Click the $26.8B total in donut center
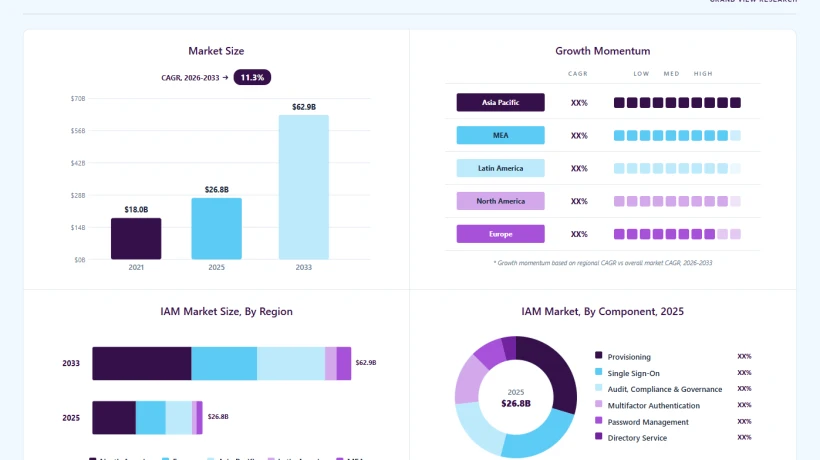820x460 pixels. point(516,404)
